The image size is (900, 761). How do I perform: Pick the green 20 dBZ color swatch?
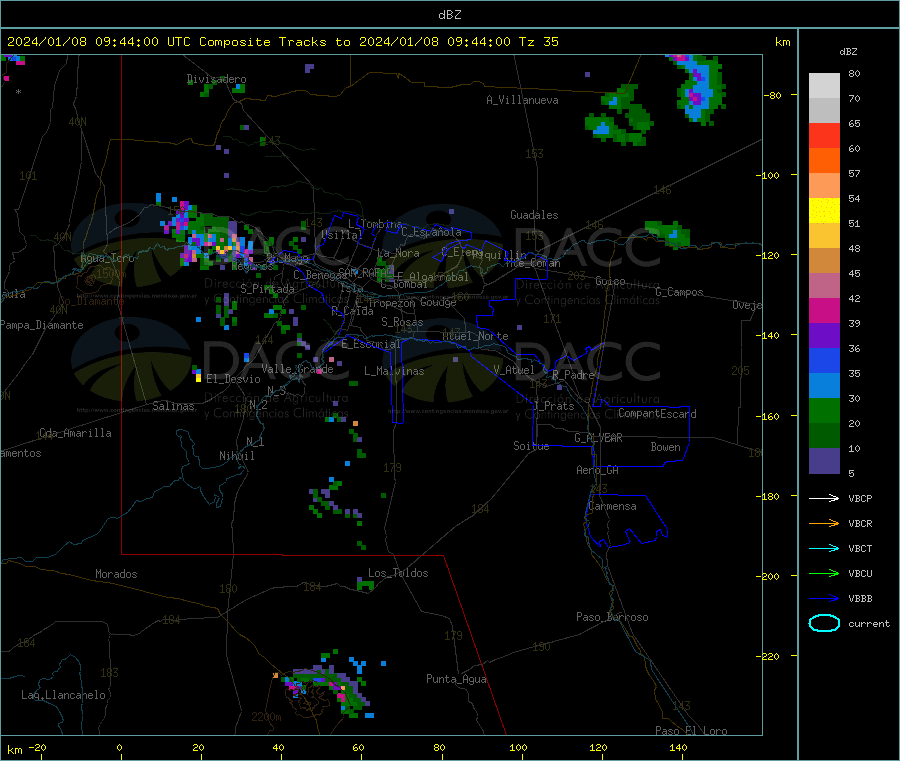coord(824,410)
